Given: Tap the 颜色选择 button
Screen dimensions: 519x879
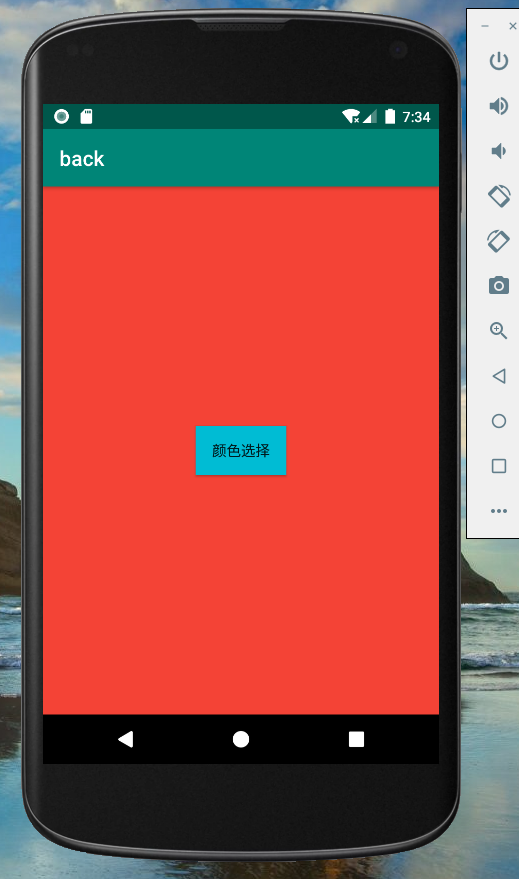Looking at the screenshot, I should (241, 451).
